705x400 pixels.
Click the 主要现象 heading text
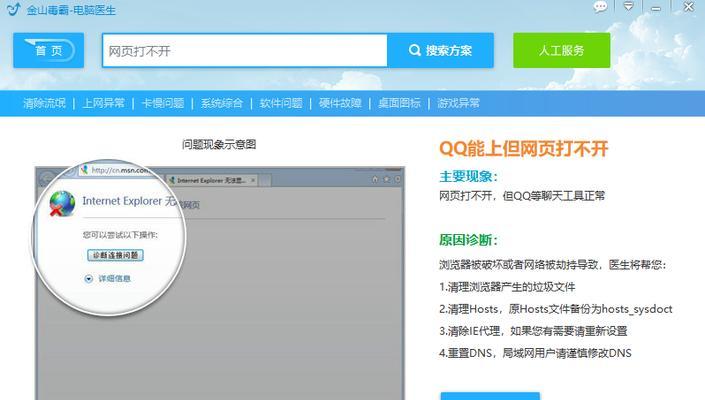(468, 177)
